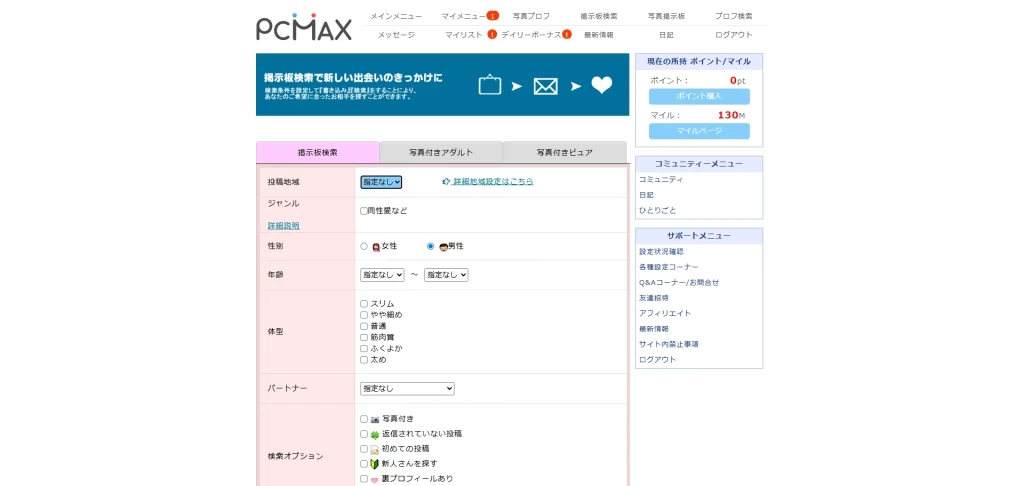This screenshot has width=1024, height=486.
Task: Switch to the 写真付きアダルト tab
Action: point(441,152)
